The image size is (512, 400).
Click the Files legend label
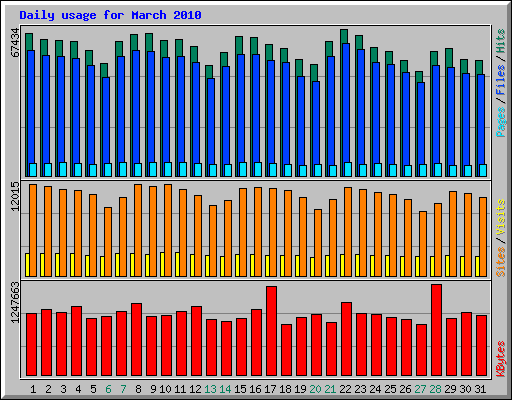501,80
